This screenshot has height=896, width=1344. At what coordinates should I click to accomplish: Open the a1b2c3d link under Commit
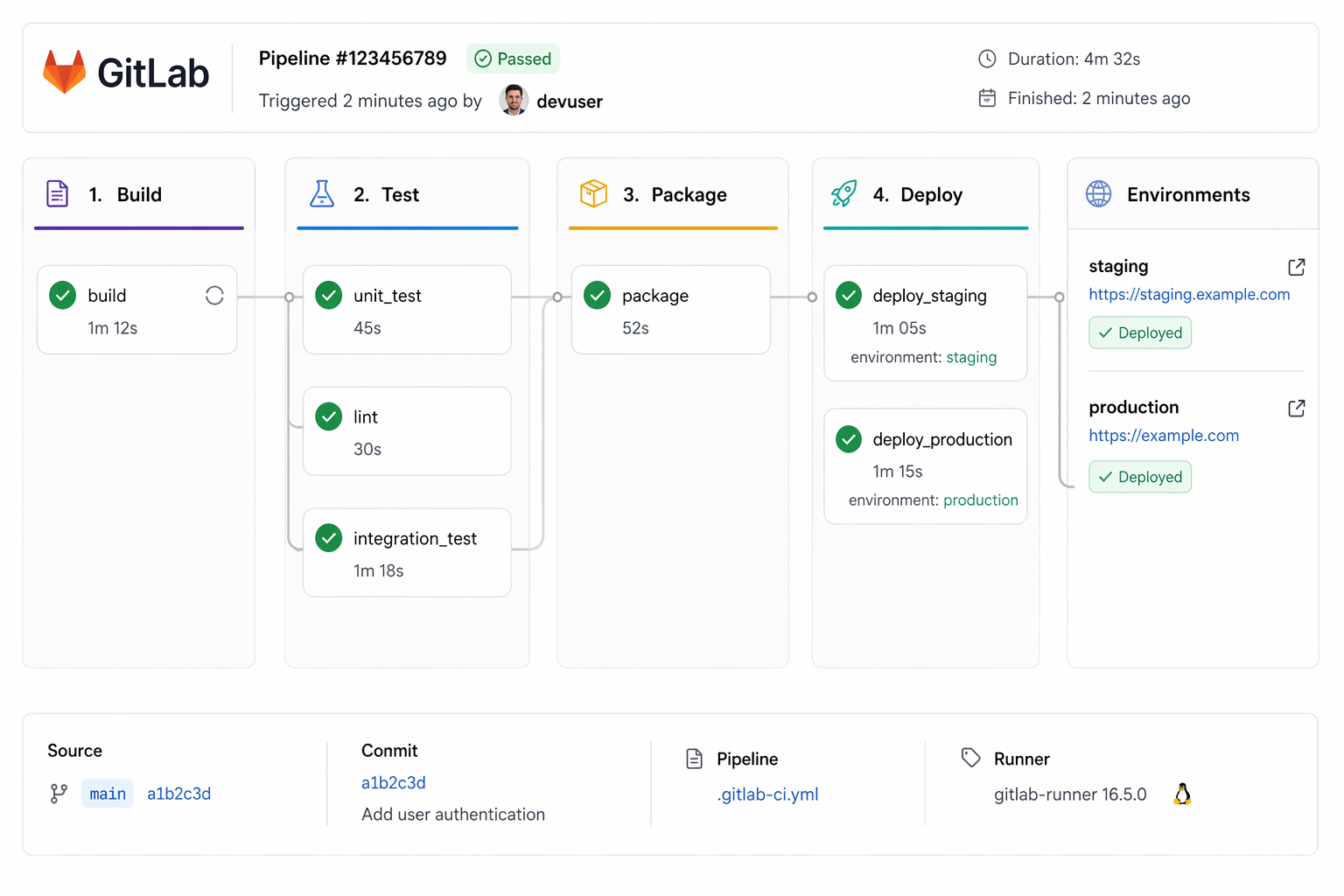coord(394,782)
